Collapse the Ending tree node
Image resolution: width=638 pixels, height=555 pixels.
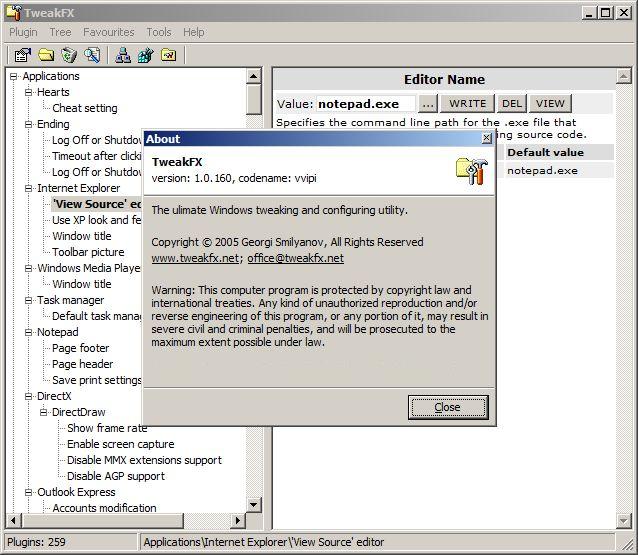28,124
